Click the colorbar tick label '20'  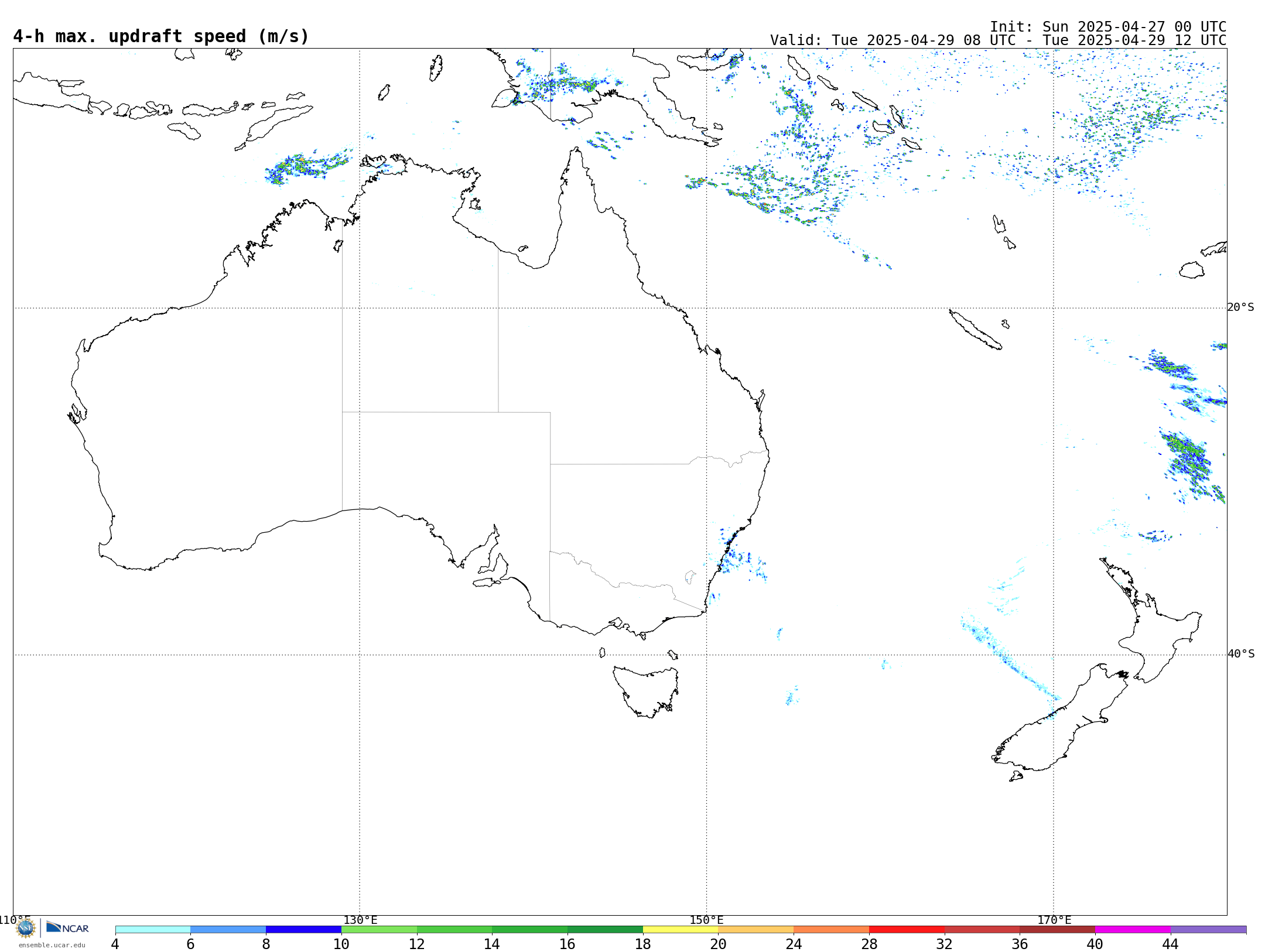tap(719, 944)
